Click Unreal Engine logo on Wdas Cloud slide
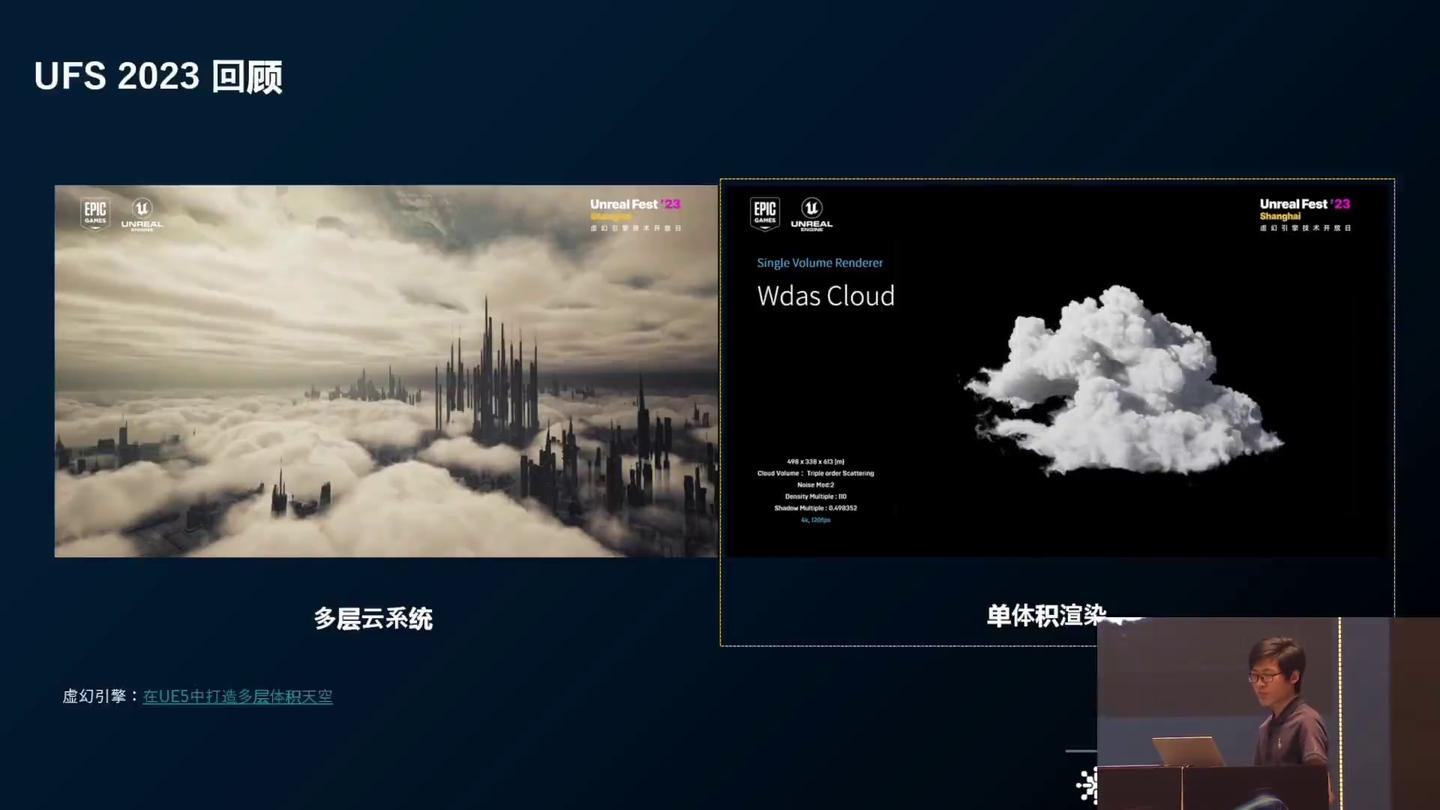Viewport: 1440px width, 810px height. [811, 214]
